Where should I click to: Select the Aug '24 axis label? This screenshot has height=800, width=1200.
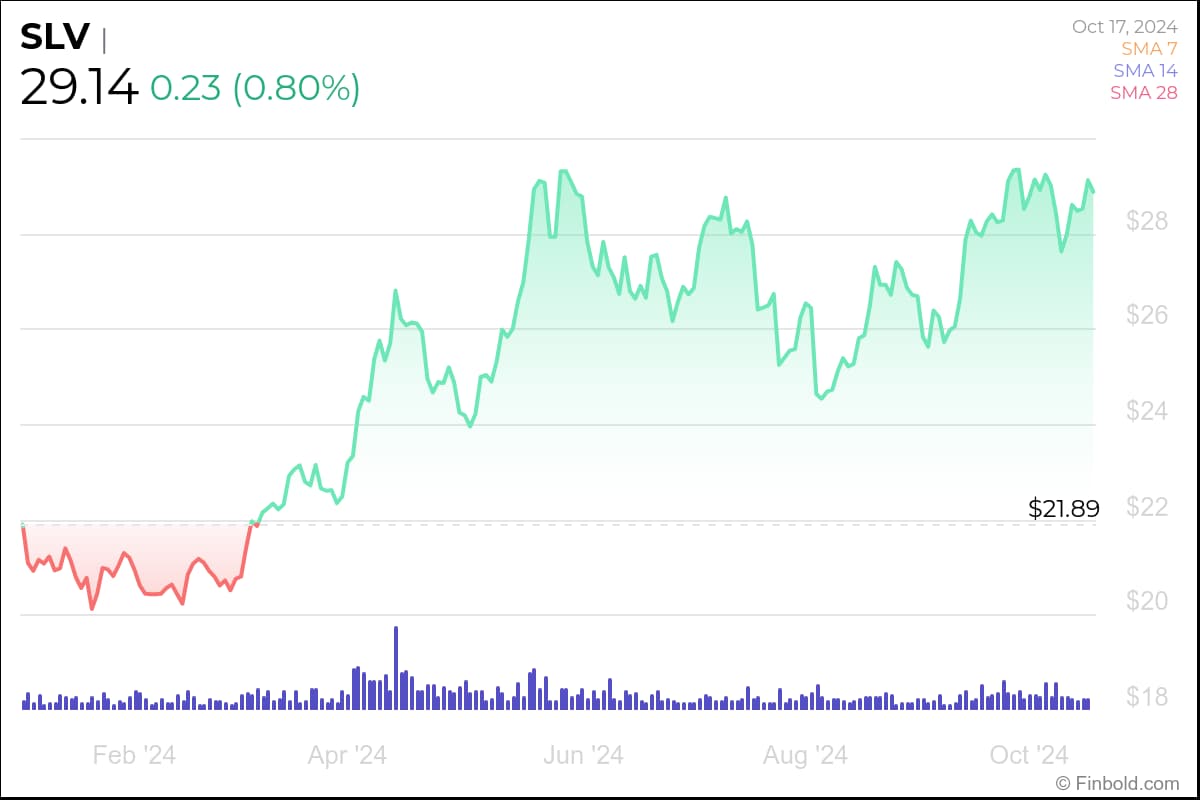[x=805, y=755]
